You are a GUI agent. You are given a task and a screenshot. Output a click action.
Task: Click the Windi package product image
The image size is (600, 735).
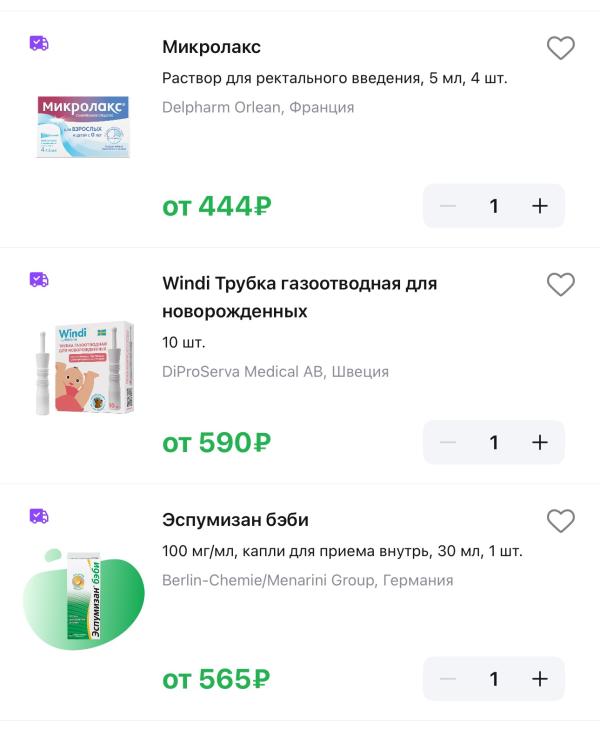coord(84,367)
